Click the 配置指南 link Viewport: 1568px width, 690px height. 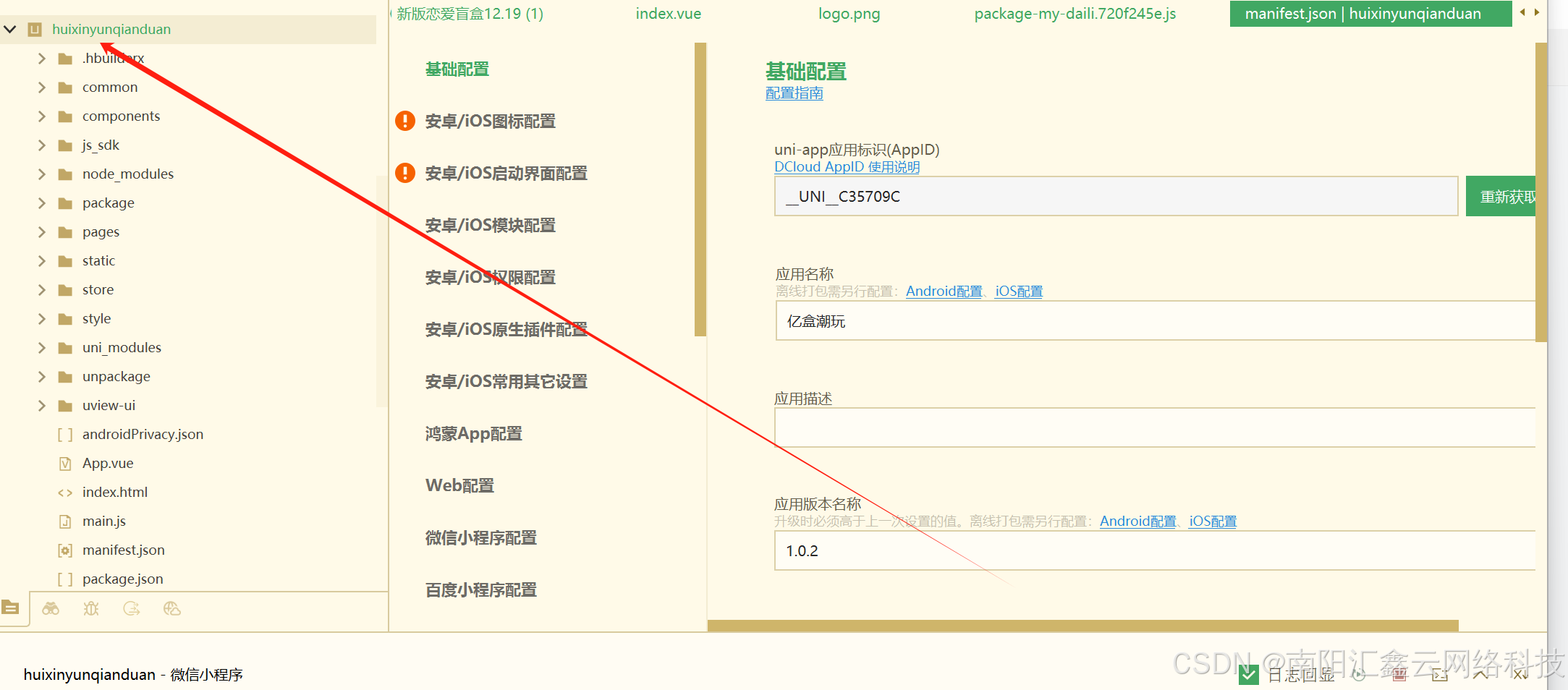pos(794,93)
